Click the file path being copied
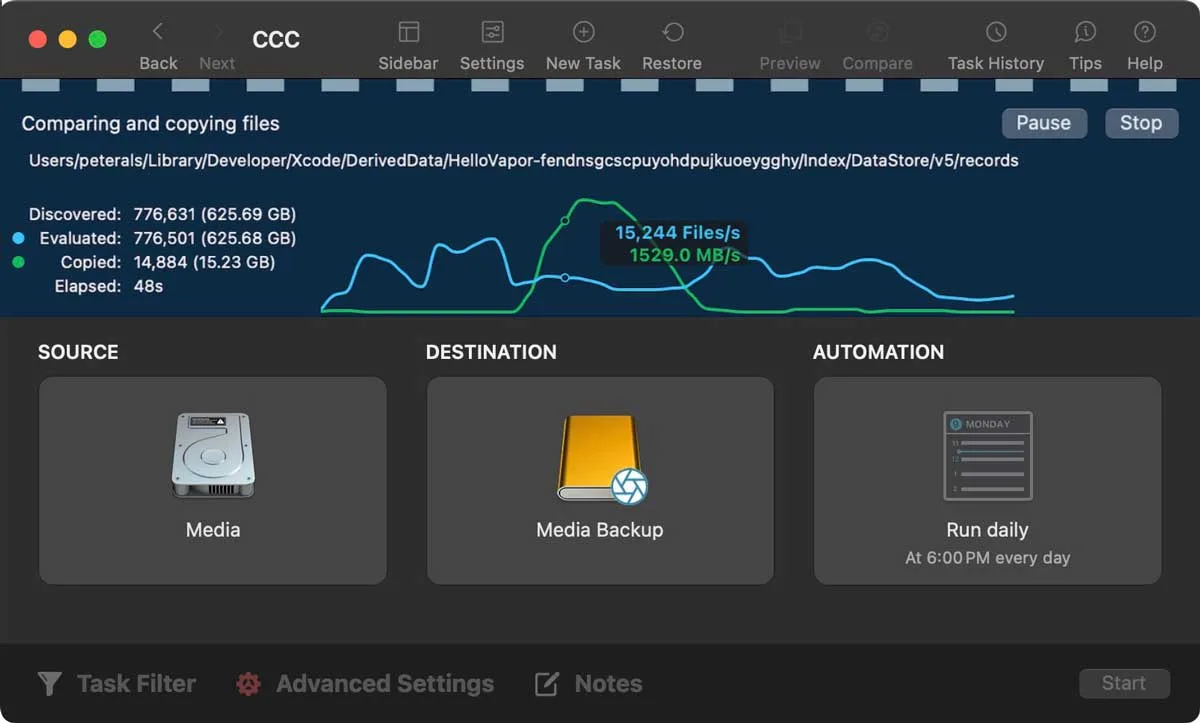 (x=524, y=160)
